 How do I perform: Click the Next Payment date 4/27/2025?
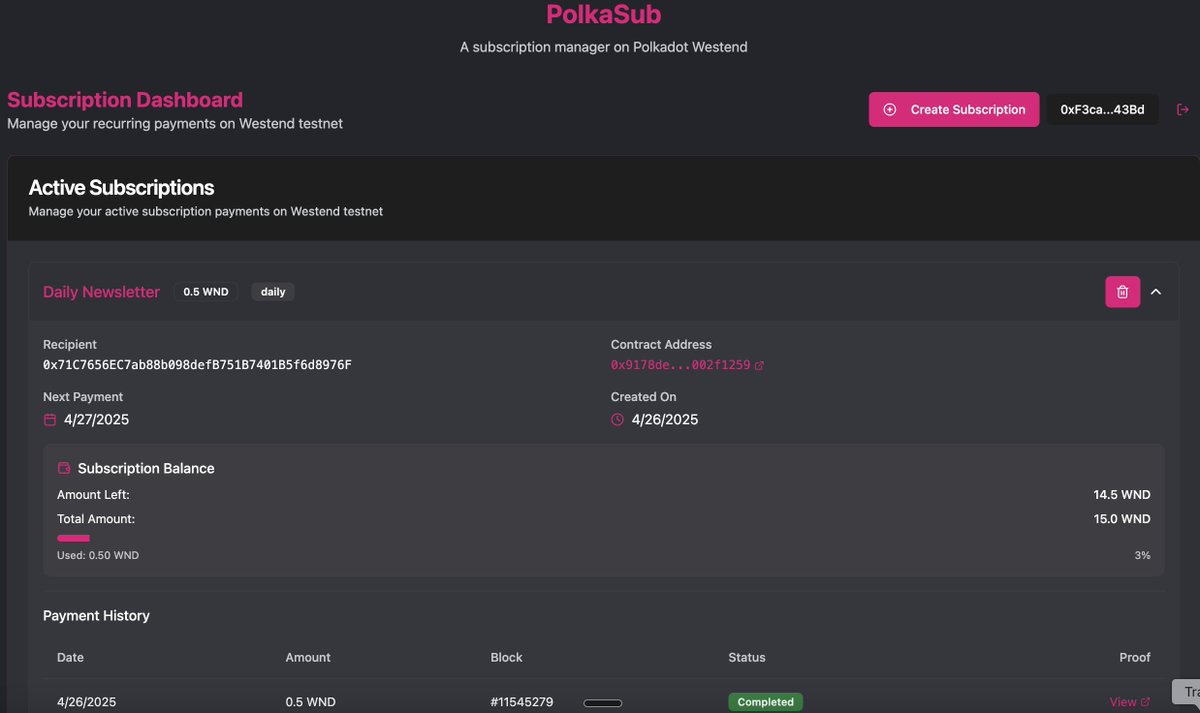[x=96, y=420]
